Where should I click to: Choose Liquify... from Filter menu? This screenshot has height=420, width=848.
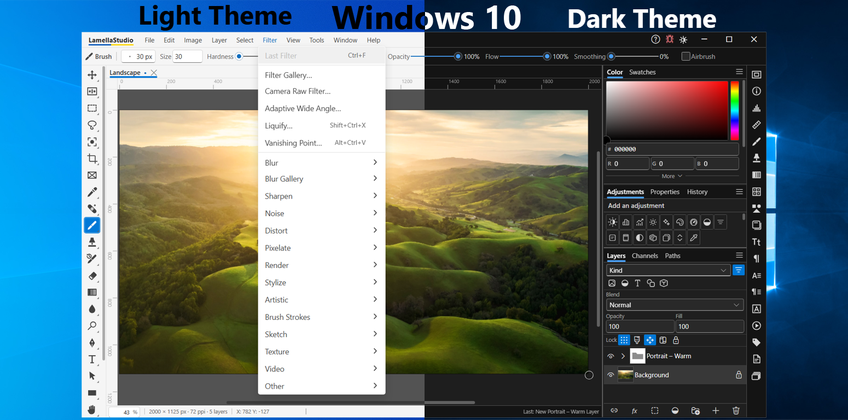point(322,125)
